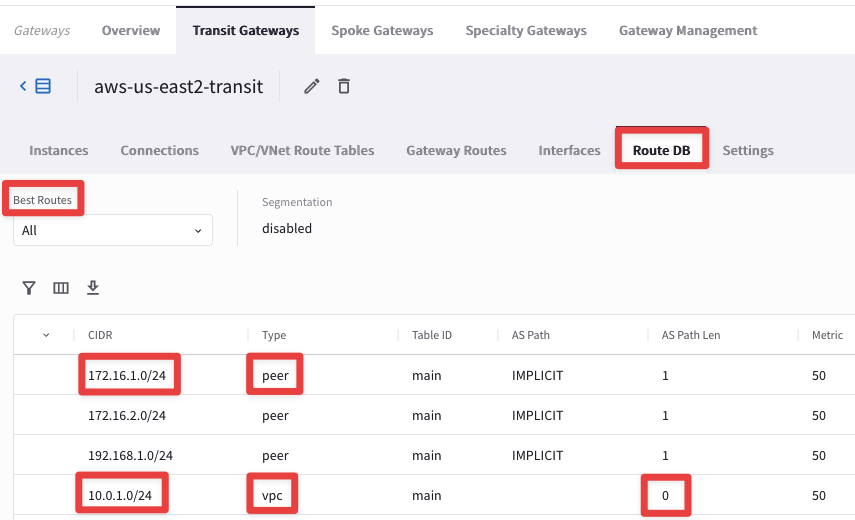Image resolution: width=855 pixels, height=520 pixels.
Task: Open the VPC/VNet Route Tables tab
Action: 302,150
